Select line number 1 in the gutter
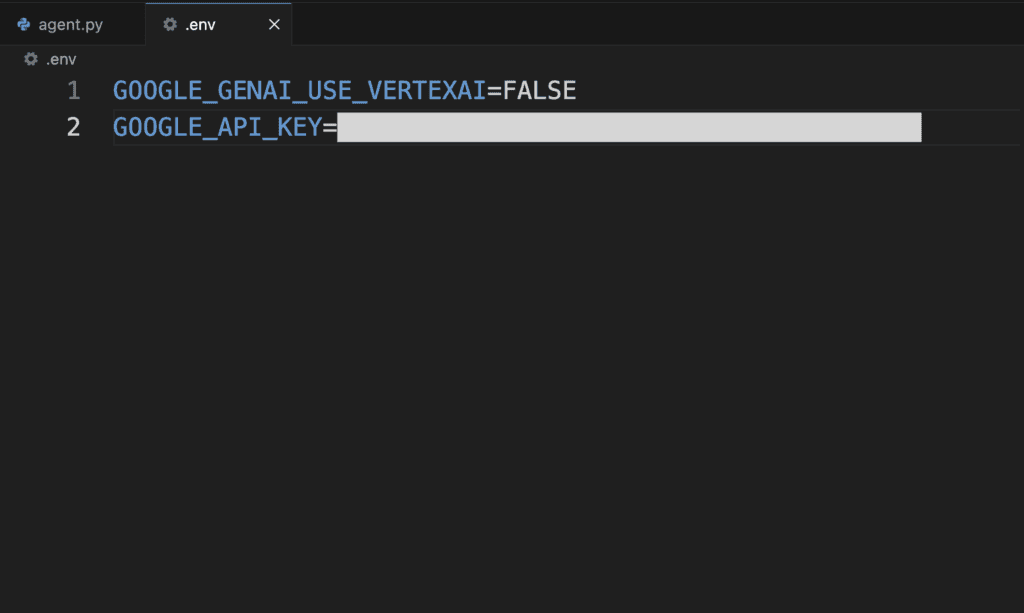 point(73,90)
